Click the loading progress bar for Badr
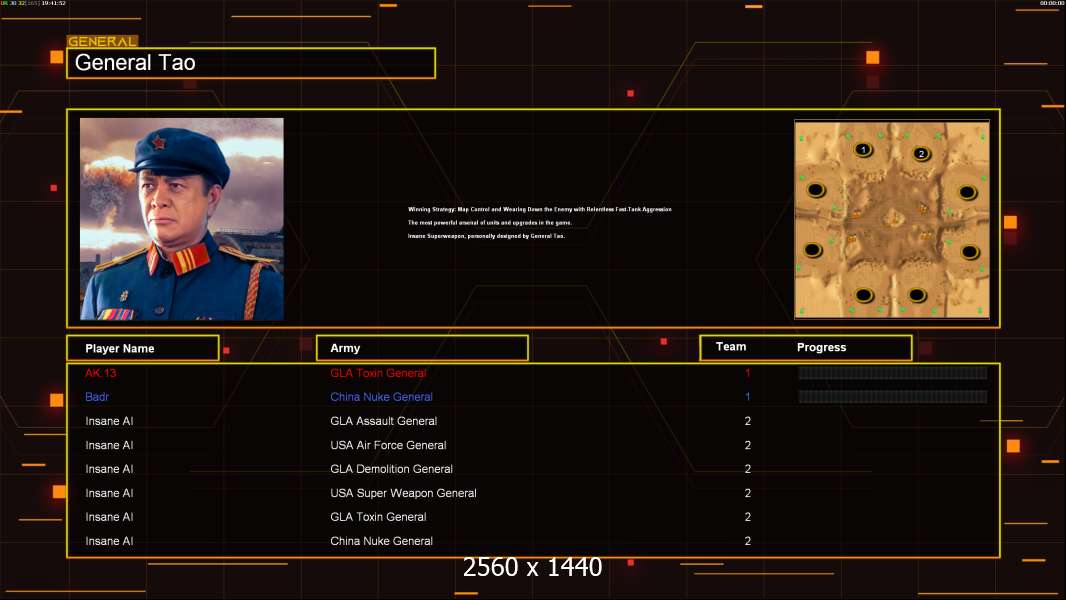 pyautogui.click(x=893, y=396)
